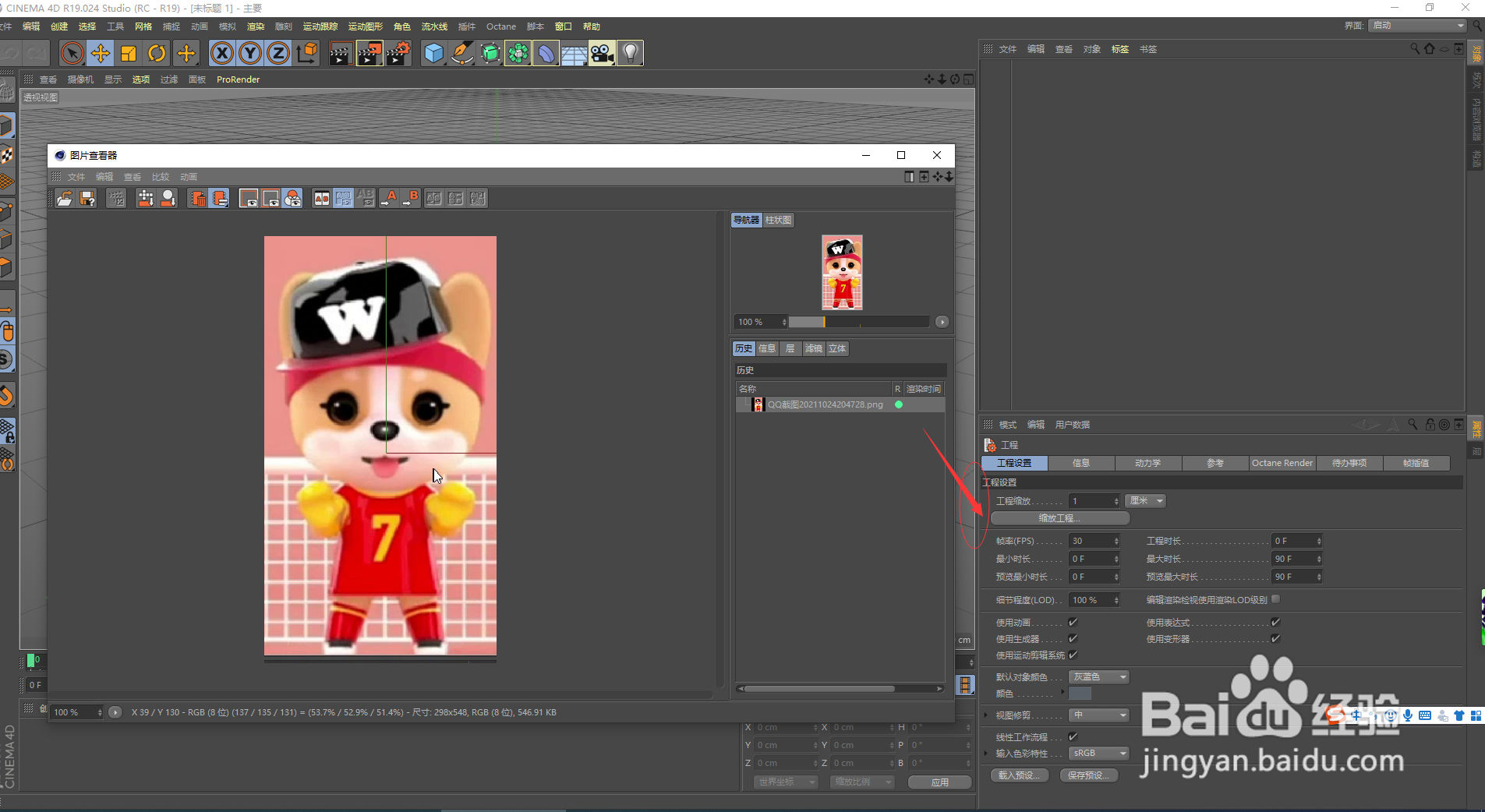Enable render LOD in editor checkbox
This screenshot has height=812, width=1485.
(x=1275, y=599)
